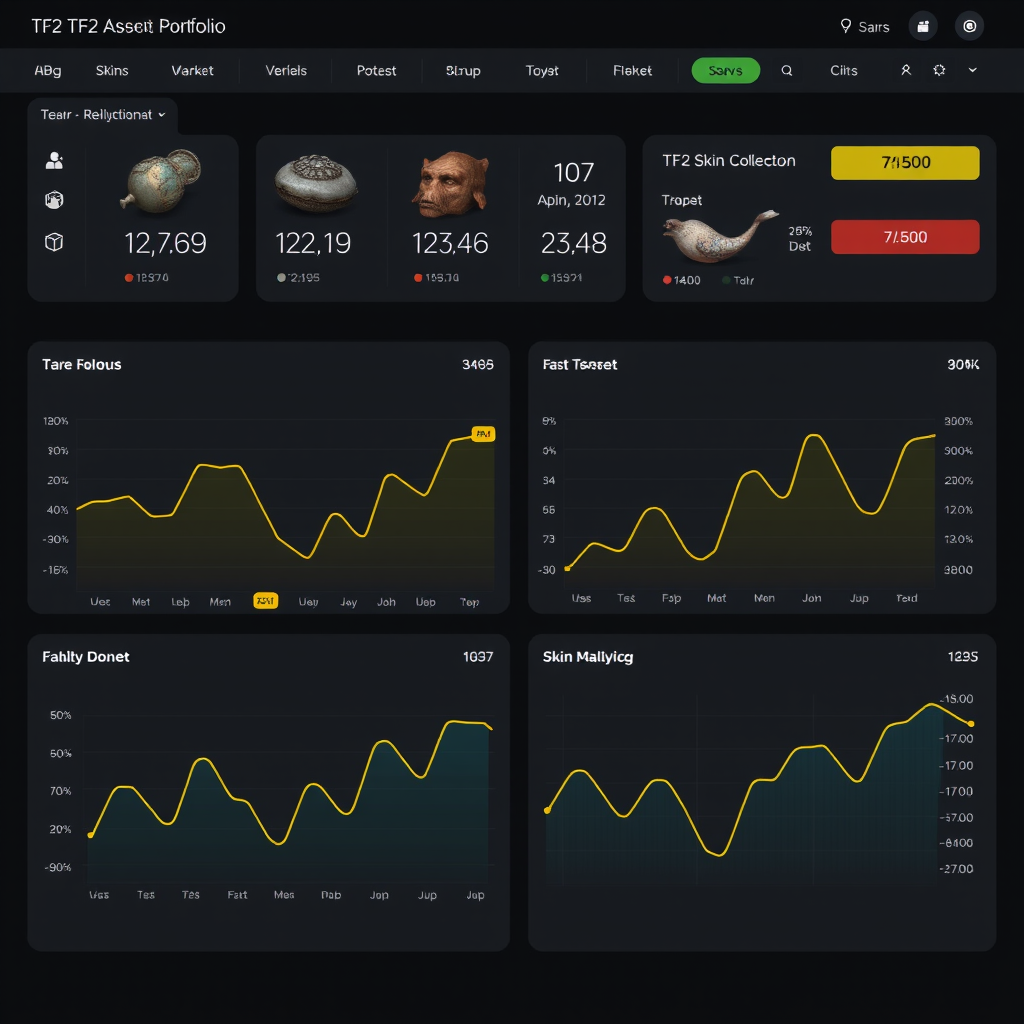This screenshot has height=1024, width=1024.
Task: Click the Skin Mallyicg chart title
Action: 588,657
